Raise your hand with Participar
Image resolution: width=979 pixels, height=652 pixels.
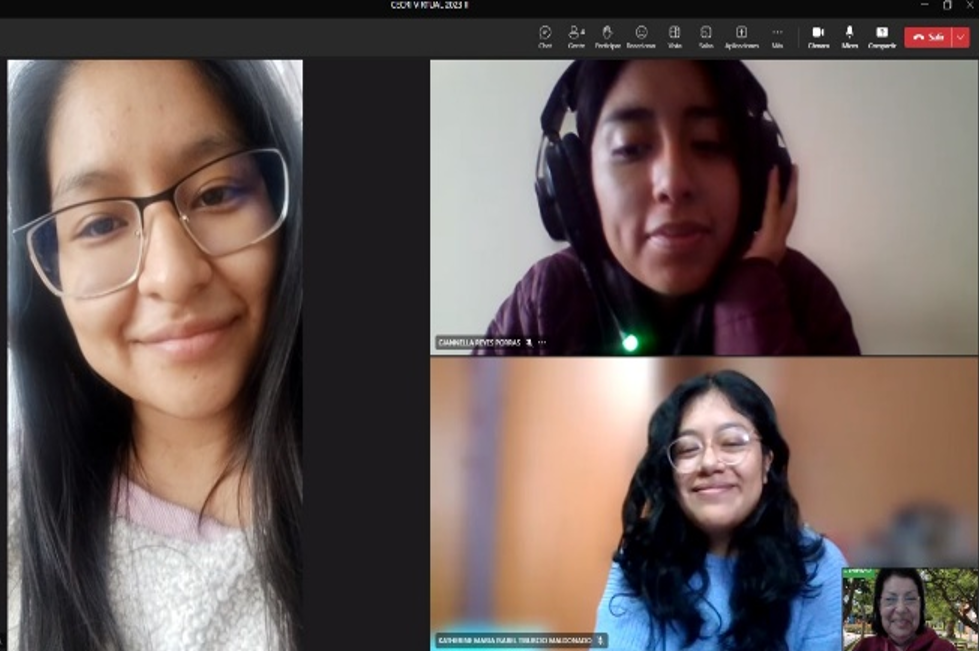[607, 37]
